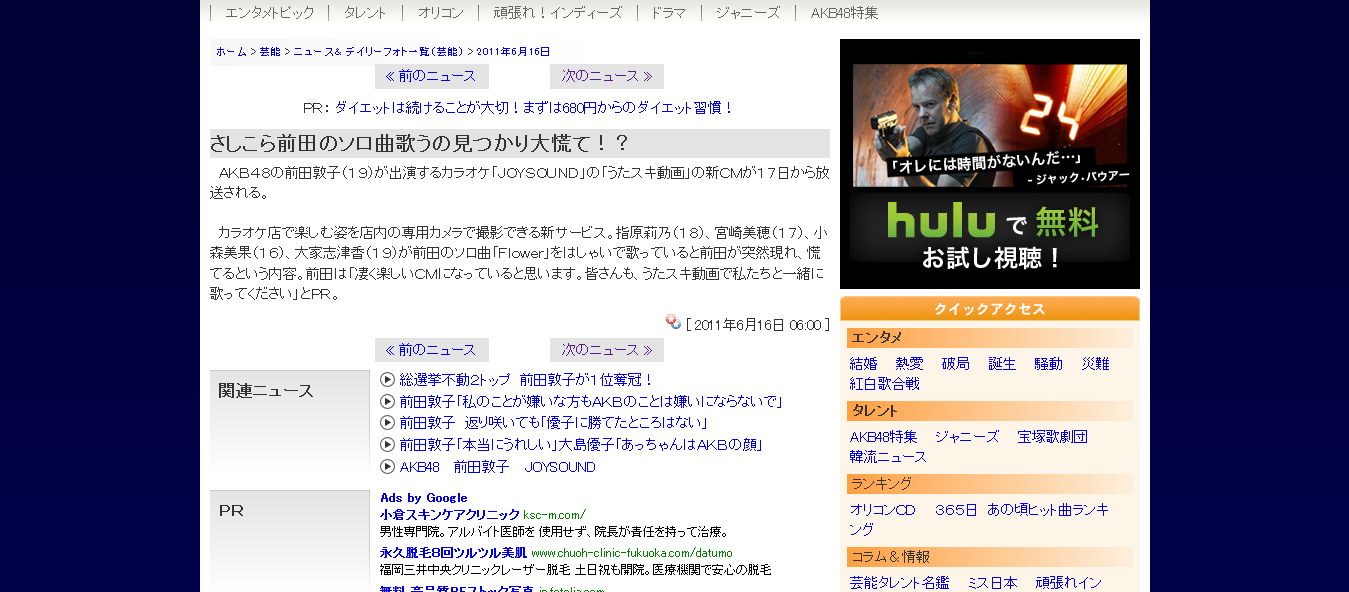Open the PR diet habit ad link
The image size is (1349, 592).
[x=535, y=108]
